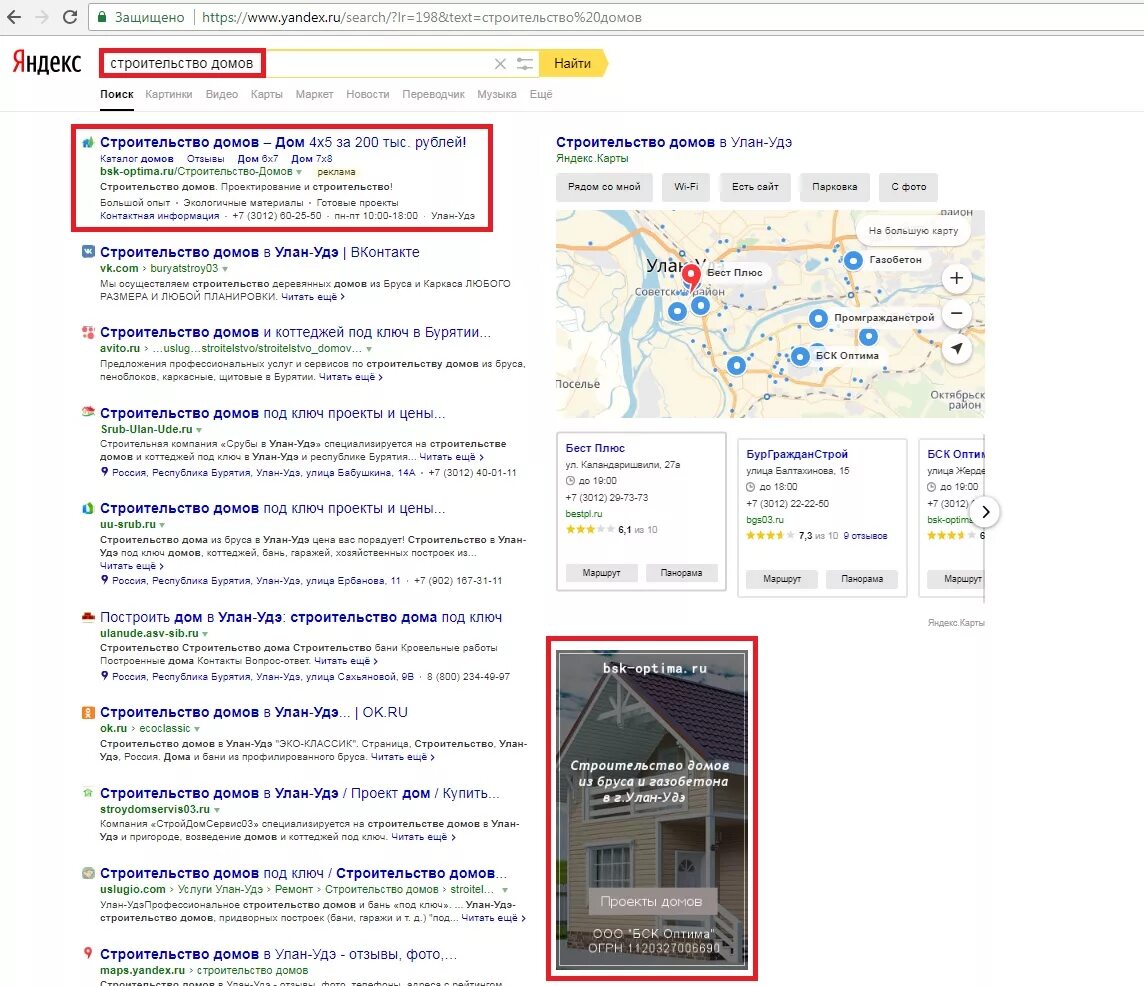The height and width of the screenshot is (986, 1148).
Task: Click the Газобетон map marker
Action: click(x=853, y=260)
